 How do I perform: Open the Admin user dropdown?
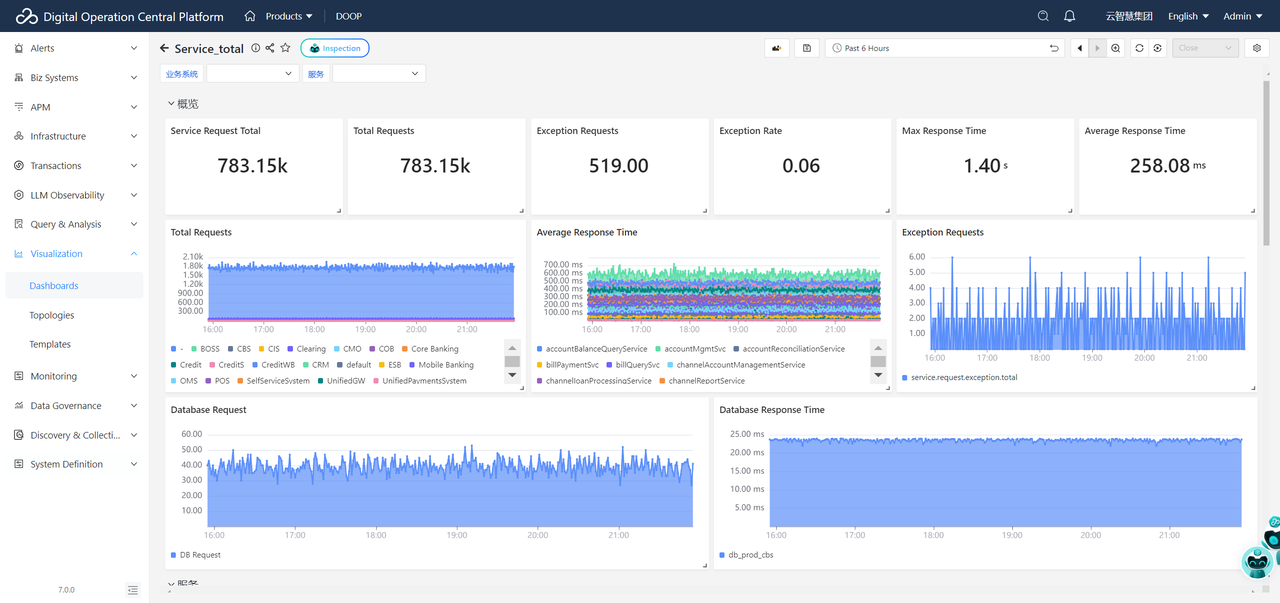click(1243, 16)
